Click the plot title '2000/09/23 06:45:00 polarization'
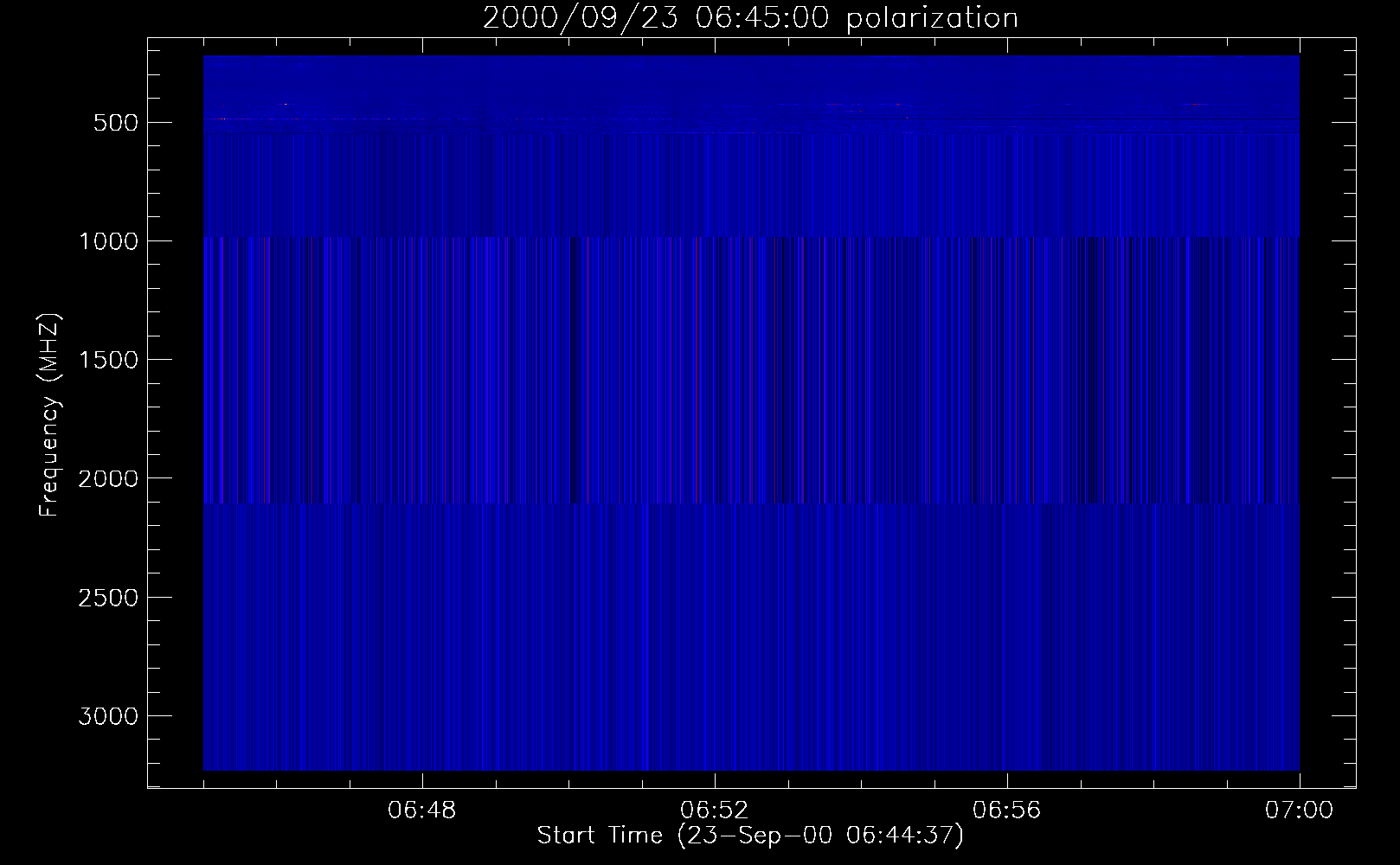This screenshot has height=865, width=1400. [x=750, y=18]
